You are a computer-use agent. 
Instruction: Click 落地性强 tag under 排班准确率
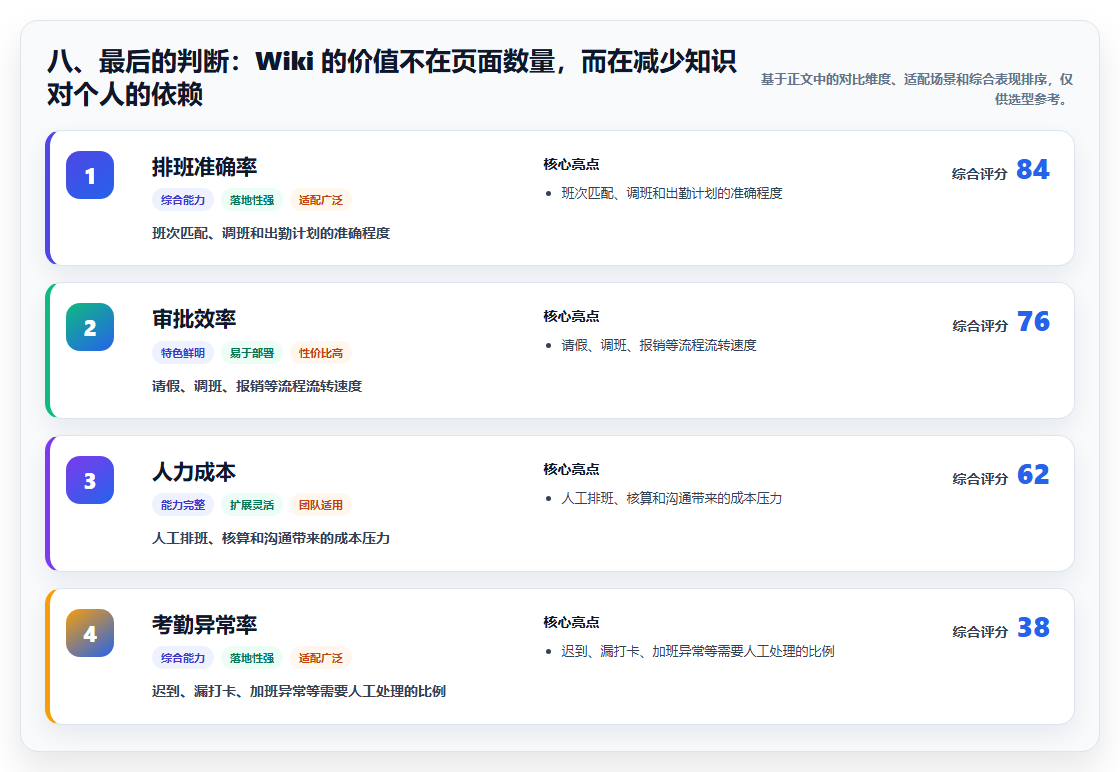pyautogui.click(x=252, y=200)
